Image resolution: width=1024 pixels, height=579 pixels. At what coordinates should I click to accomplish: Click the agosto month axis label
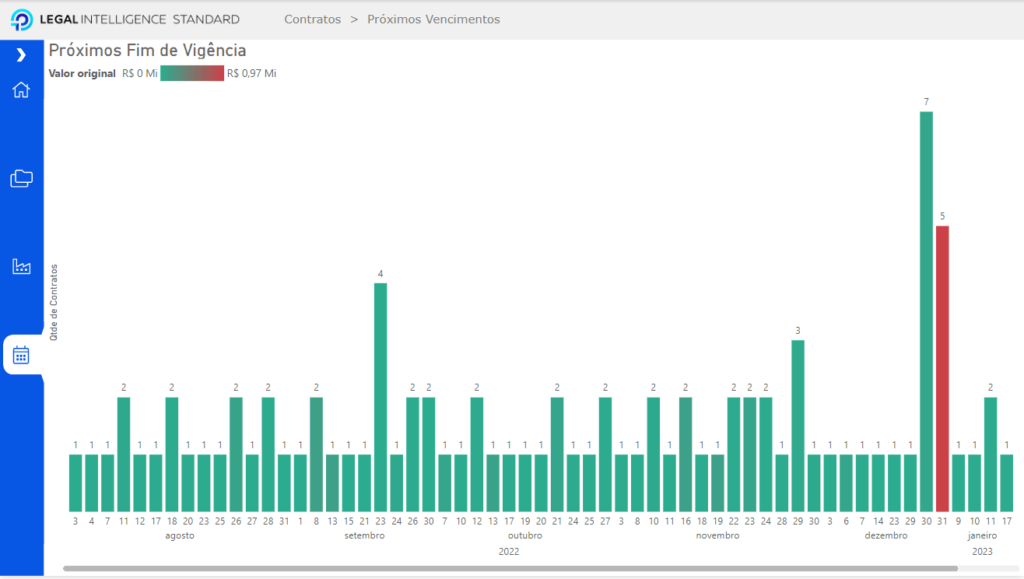180,536
